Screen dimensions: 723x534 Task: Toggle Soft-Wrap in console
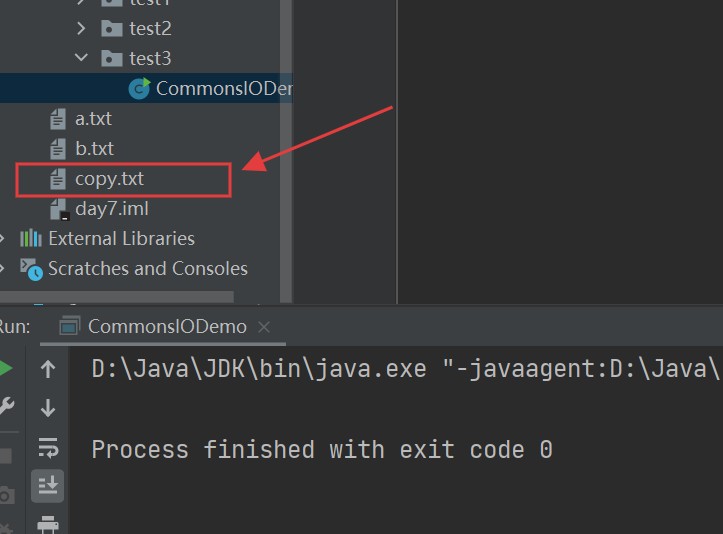coord(47,447)
